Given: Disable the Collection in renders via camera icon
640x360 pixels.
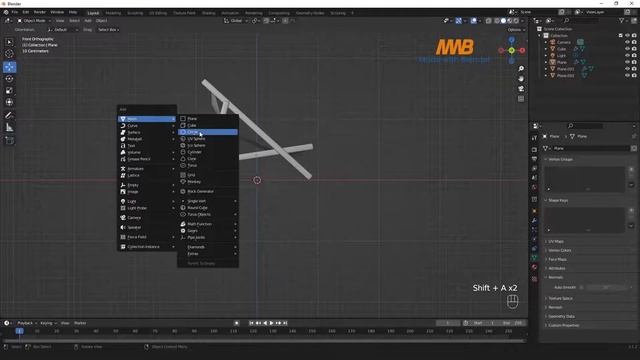Looking at the screenshot, I should point(634,36).
